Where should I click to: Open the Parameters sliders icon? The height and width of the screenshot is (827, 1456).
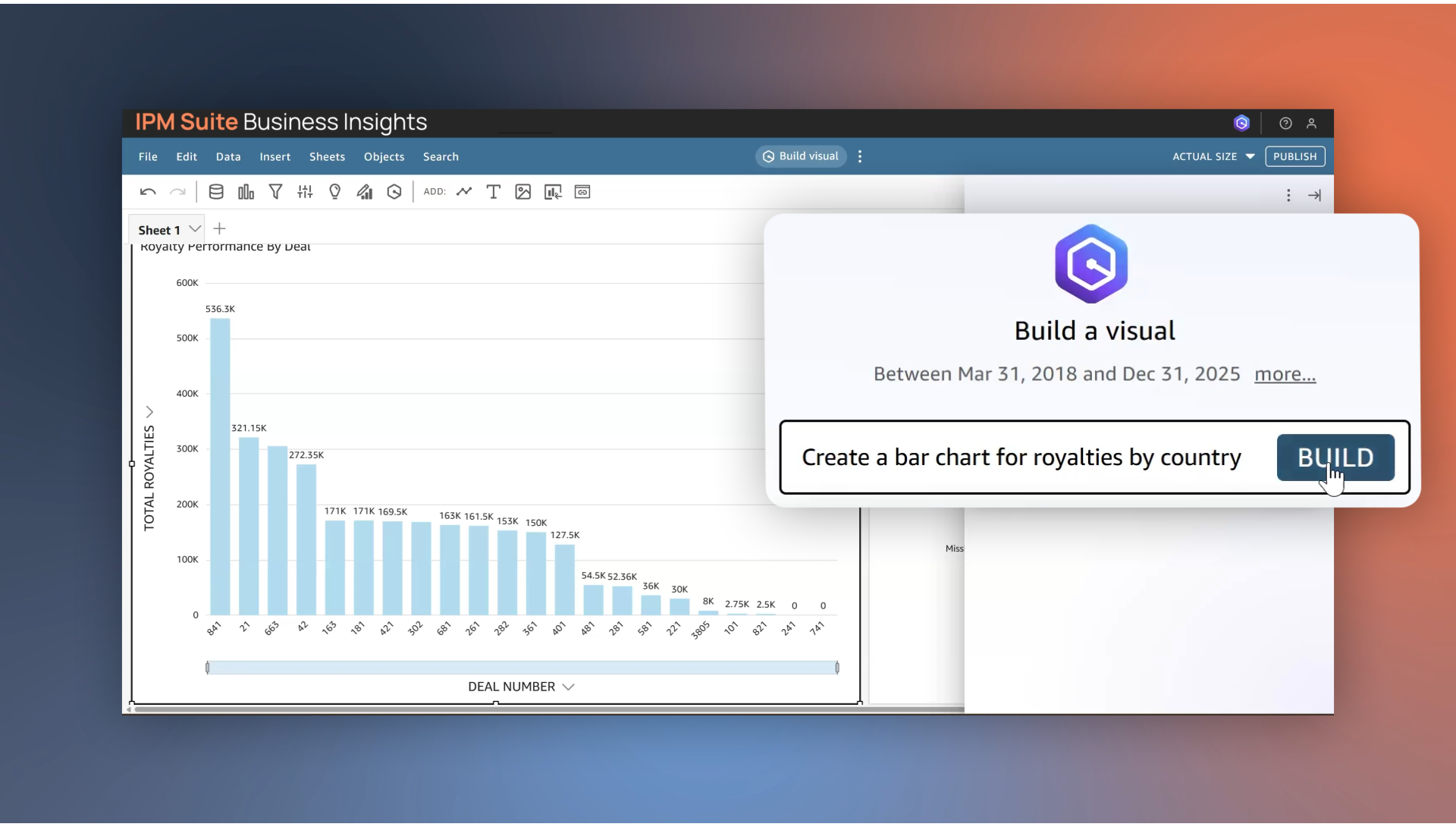pyautogui.click(x=305, y=191)
